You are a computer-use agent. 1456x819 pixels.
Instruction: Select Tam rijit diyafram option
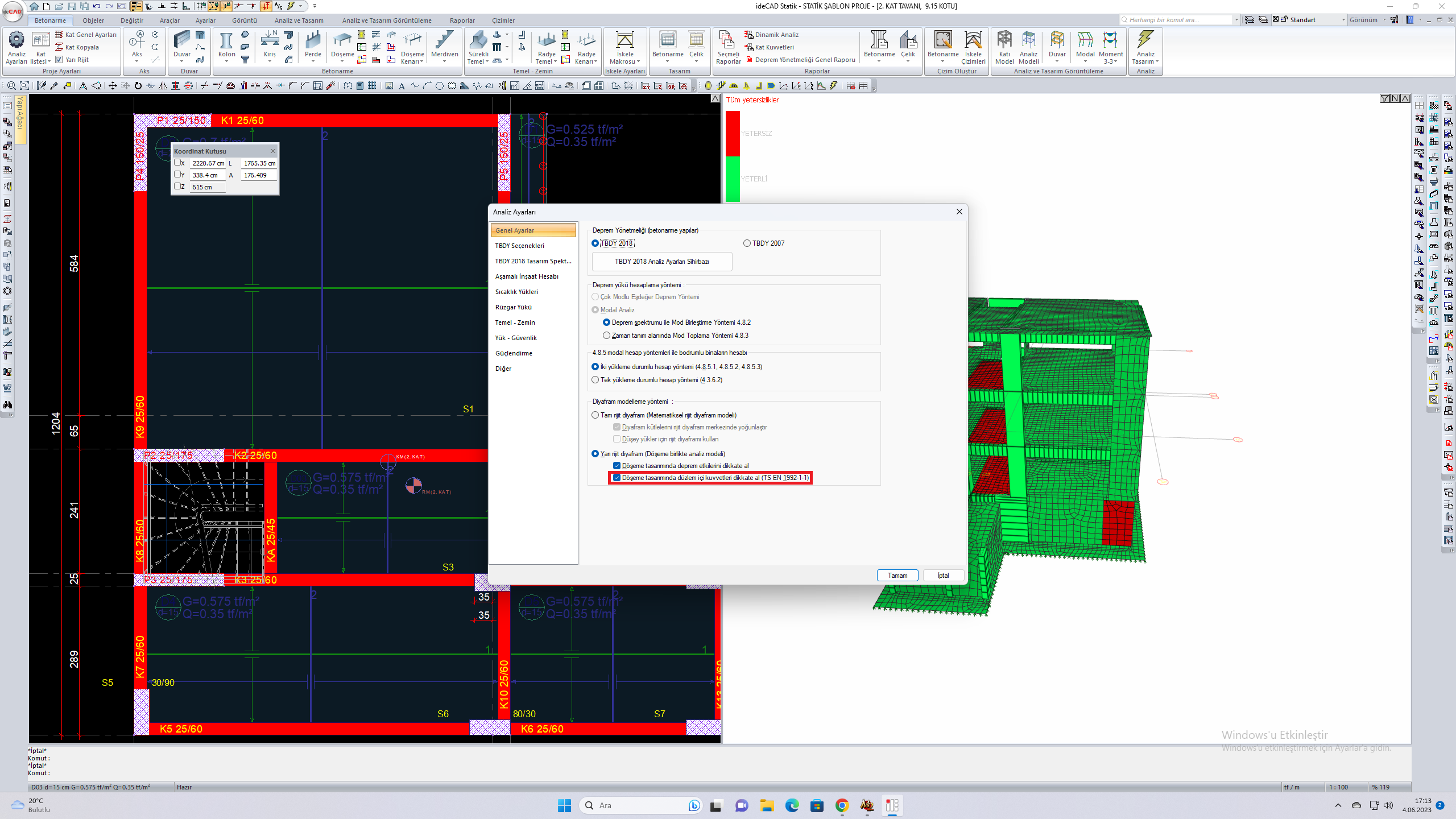[595, 415]
